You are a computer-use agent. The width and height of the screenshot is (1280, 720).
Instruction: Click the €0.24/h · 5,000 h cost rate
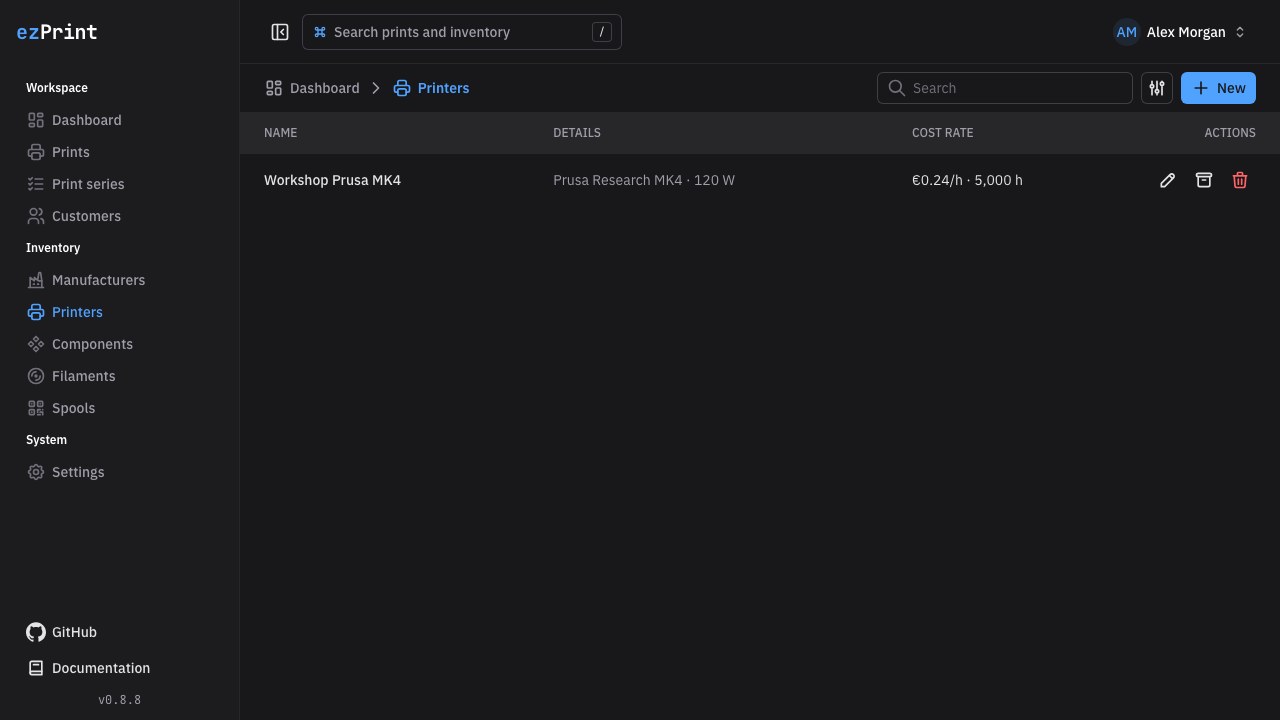pyautogui.click(x=967, y=180)
